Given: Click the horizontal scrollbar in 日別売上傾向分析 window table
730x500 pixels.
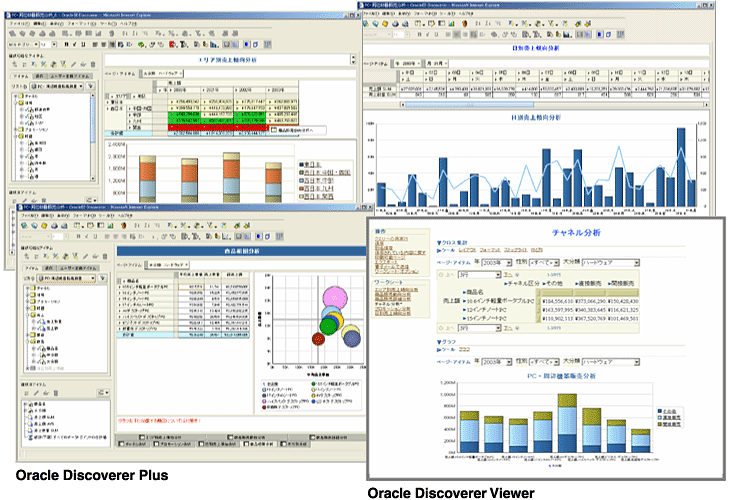Looking at the screenshot, I should coord(470,105).
